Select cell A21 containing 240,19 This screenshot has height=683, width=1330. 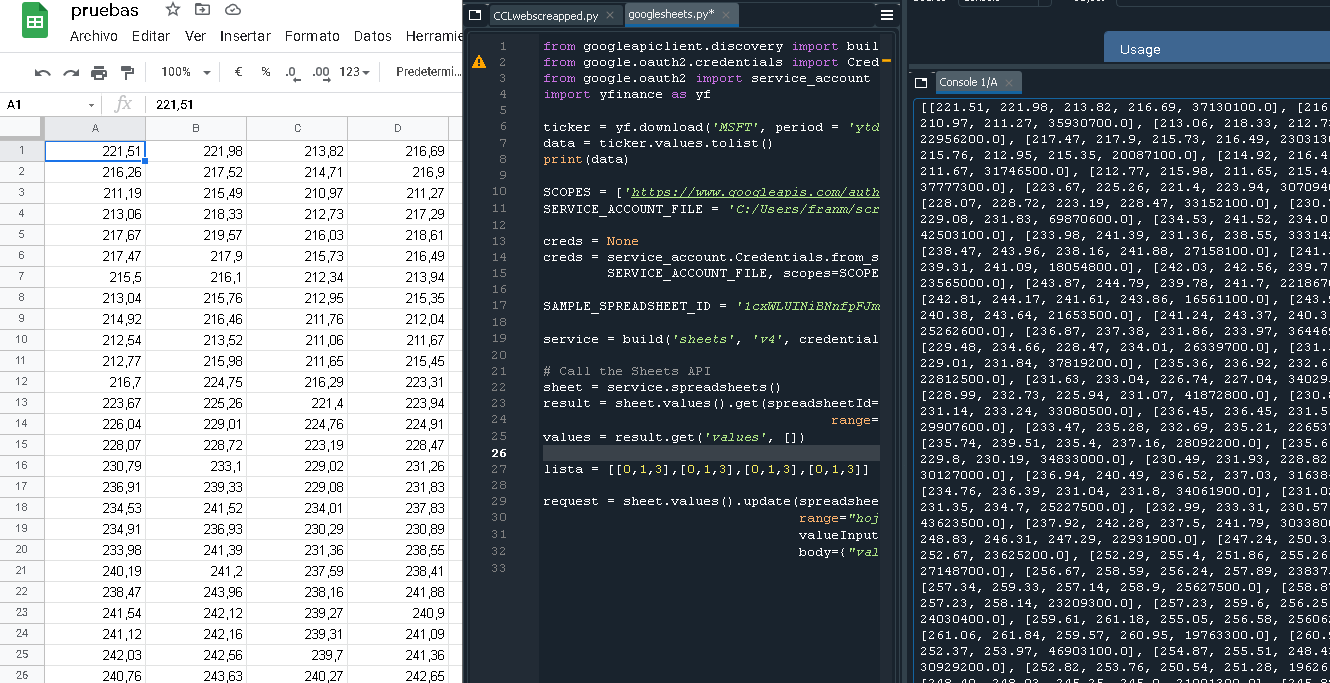click(x=95, y=570)
